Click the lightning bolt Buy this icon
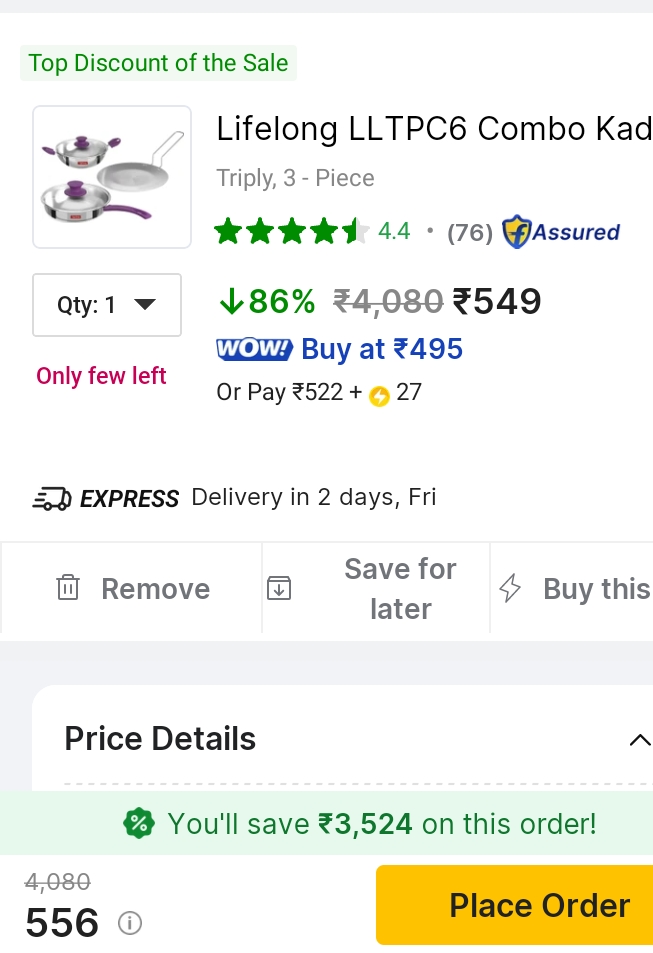653x953 pixels. pyautogui.click(x=510, y=588)
